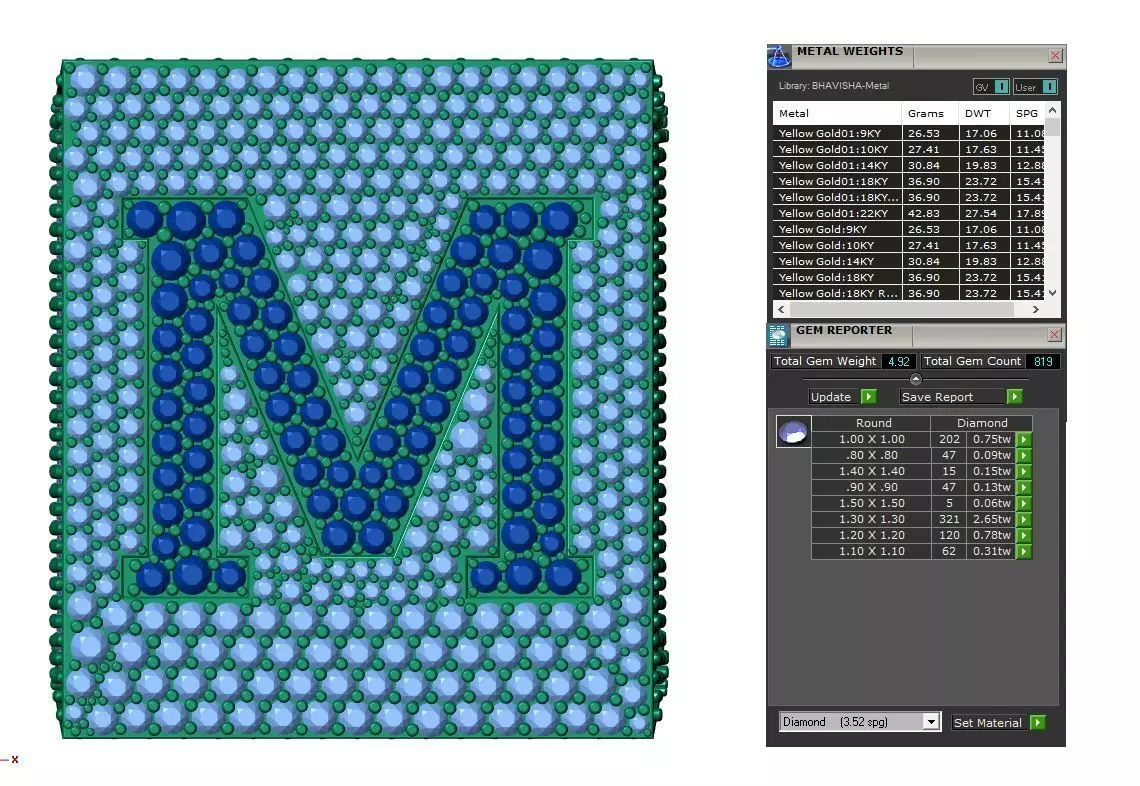
Task: Sort by the Metal column header
Action: pyautogui.click(x=837, y=113)
